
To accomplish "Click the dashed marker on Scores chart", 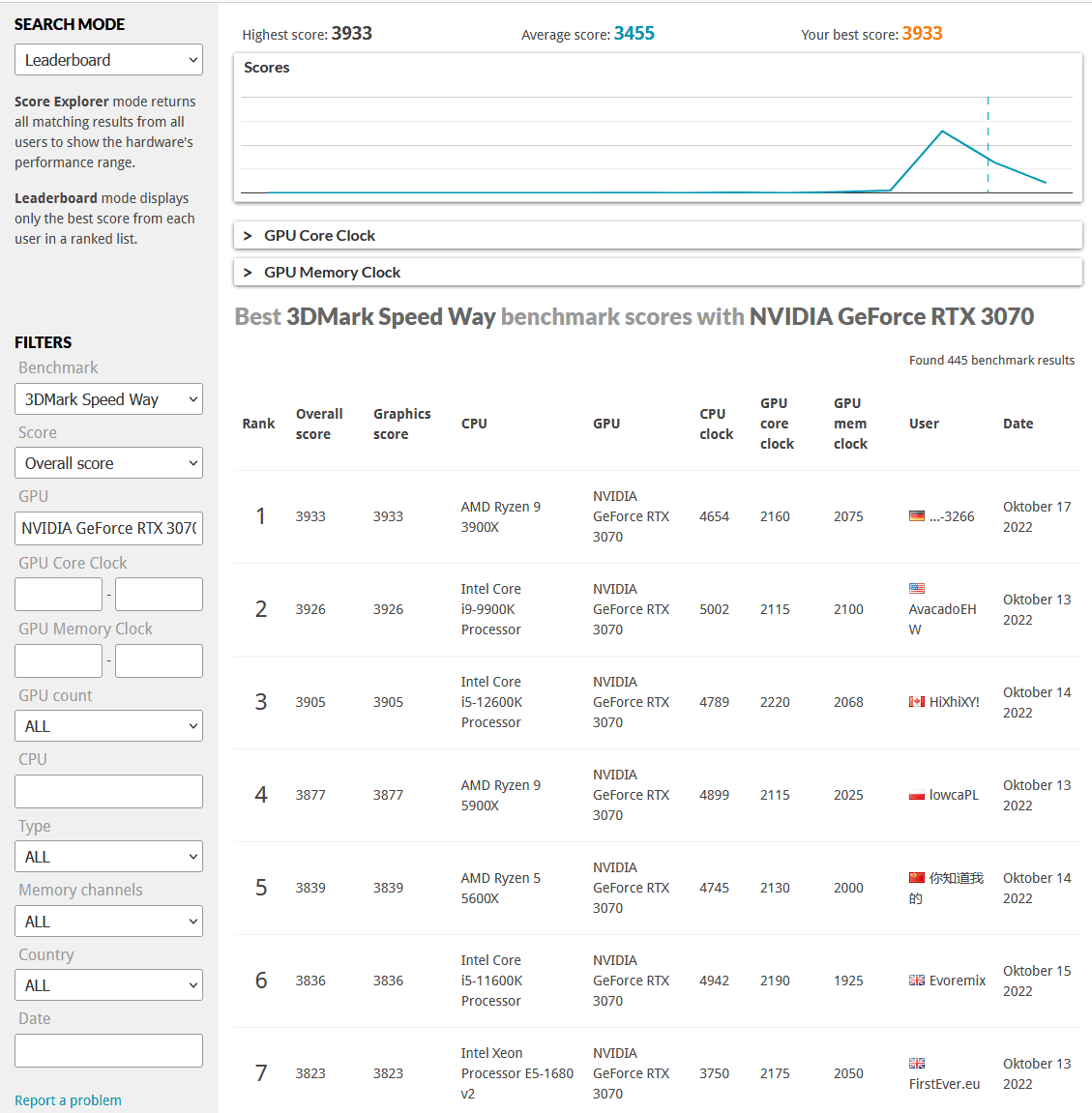I will [x=988, y=145].
